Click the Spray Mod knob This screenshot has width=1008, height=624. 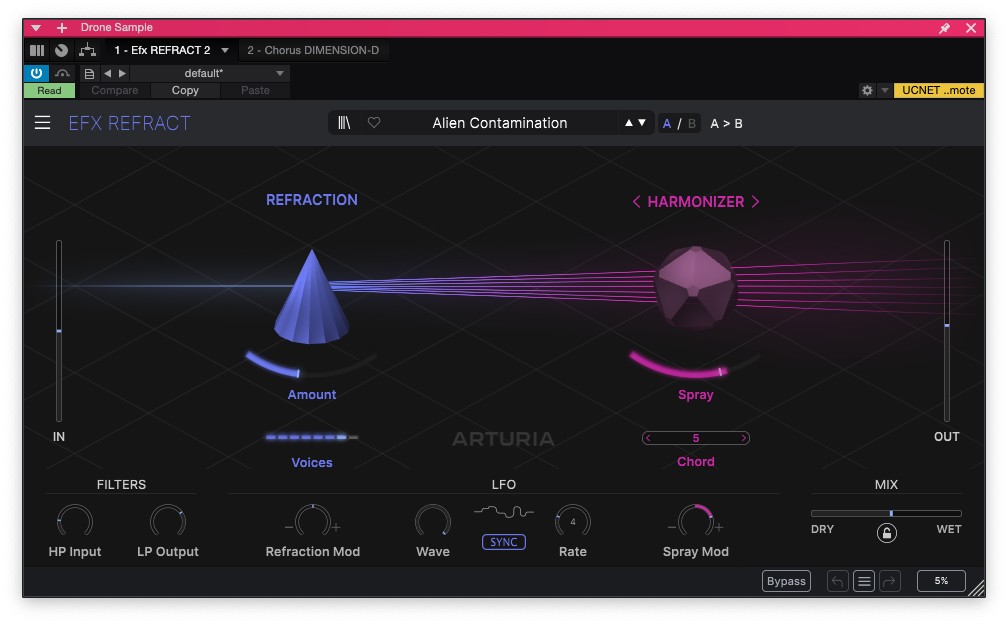[x=696, y=522]
